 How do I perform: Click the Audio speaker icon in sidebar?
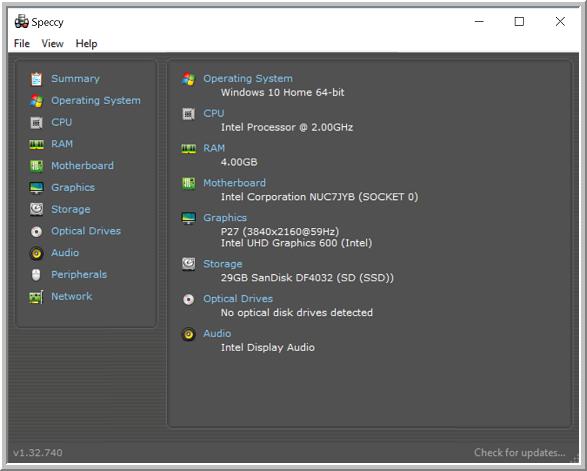tap(36, 253)
